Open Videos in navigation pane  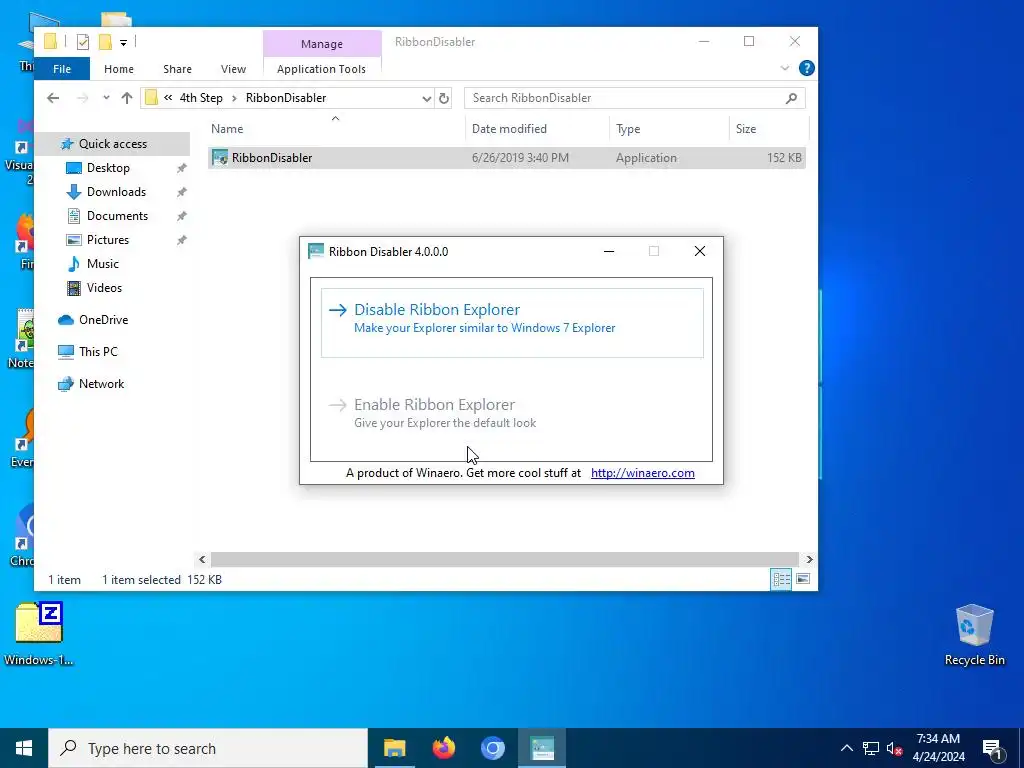[x=104, y=288]
